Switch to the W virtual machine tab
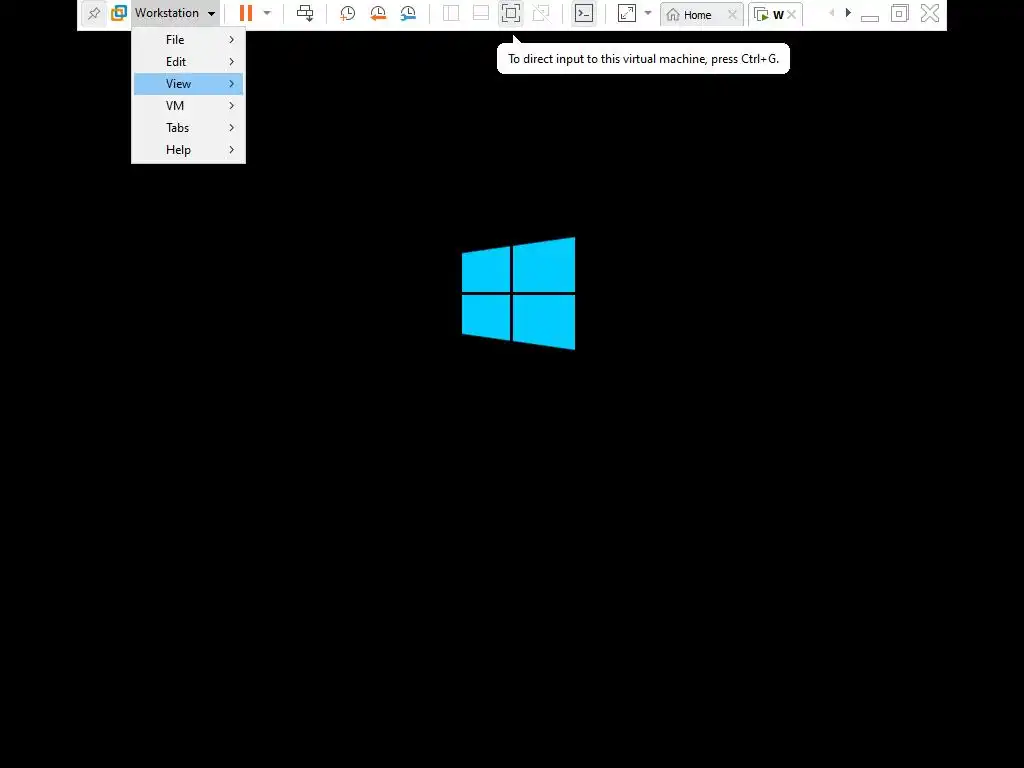This screenshot has height=768, width=1024. click(769, 15)
